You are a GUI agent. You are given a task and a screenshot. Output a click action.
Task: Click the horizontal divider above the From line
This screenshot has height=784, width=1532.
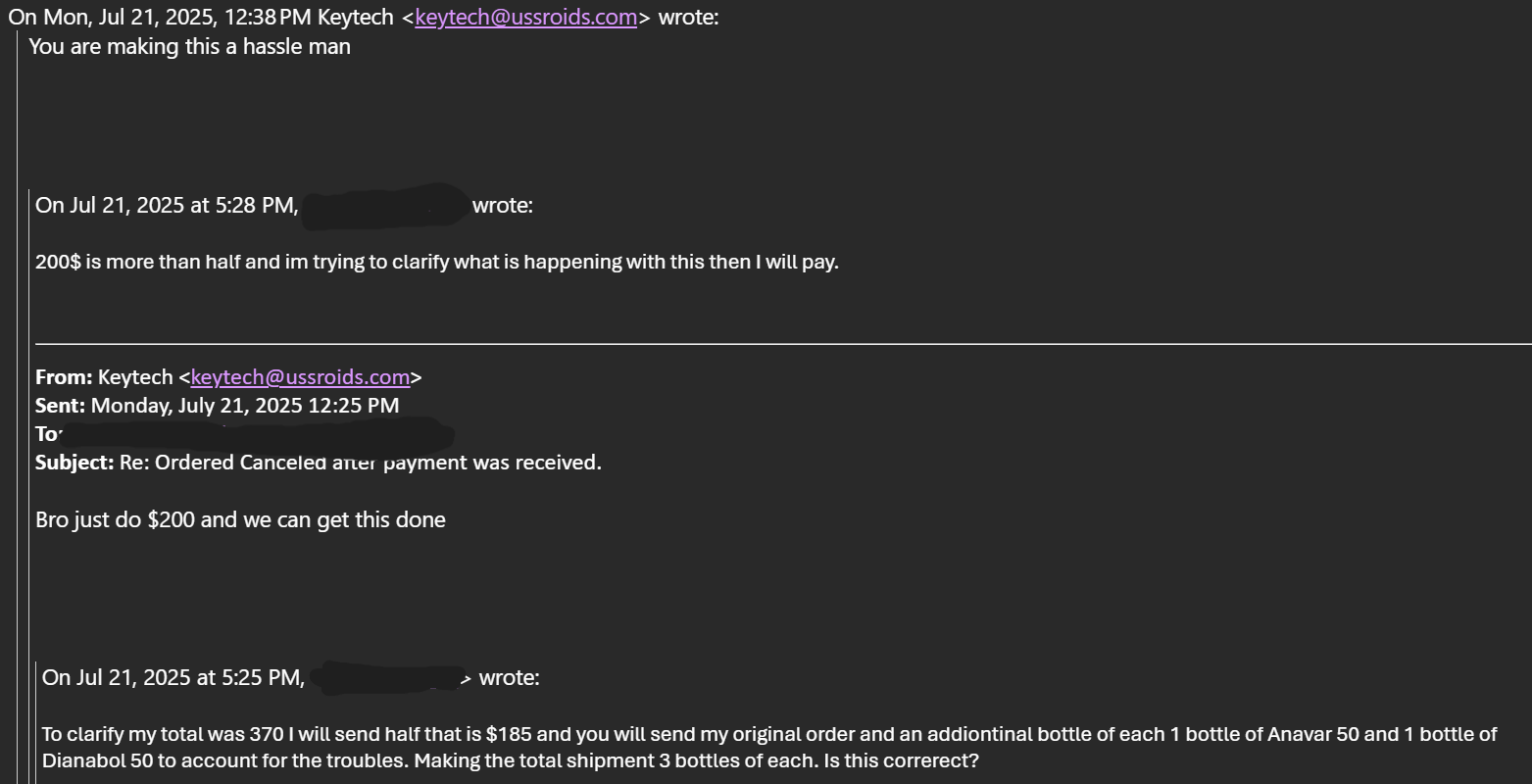[783, 344]
